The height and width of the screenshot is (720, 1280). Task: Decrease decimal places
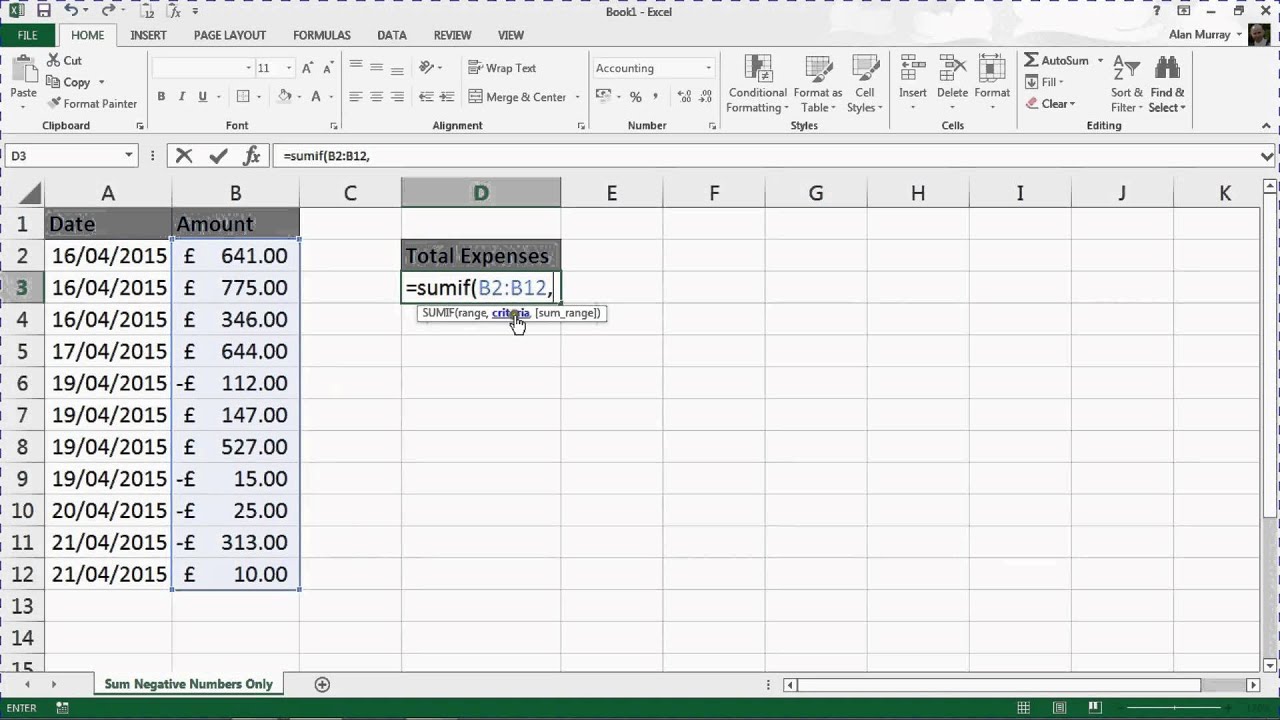click(x=703, y=97)
